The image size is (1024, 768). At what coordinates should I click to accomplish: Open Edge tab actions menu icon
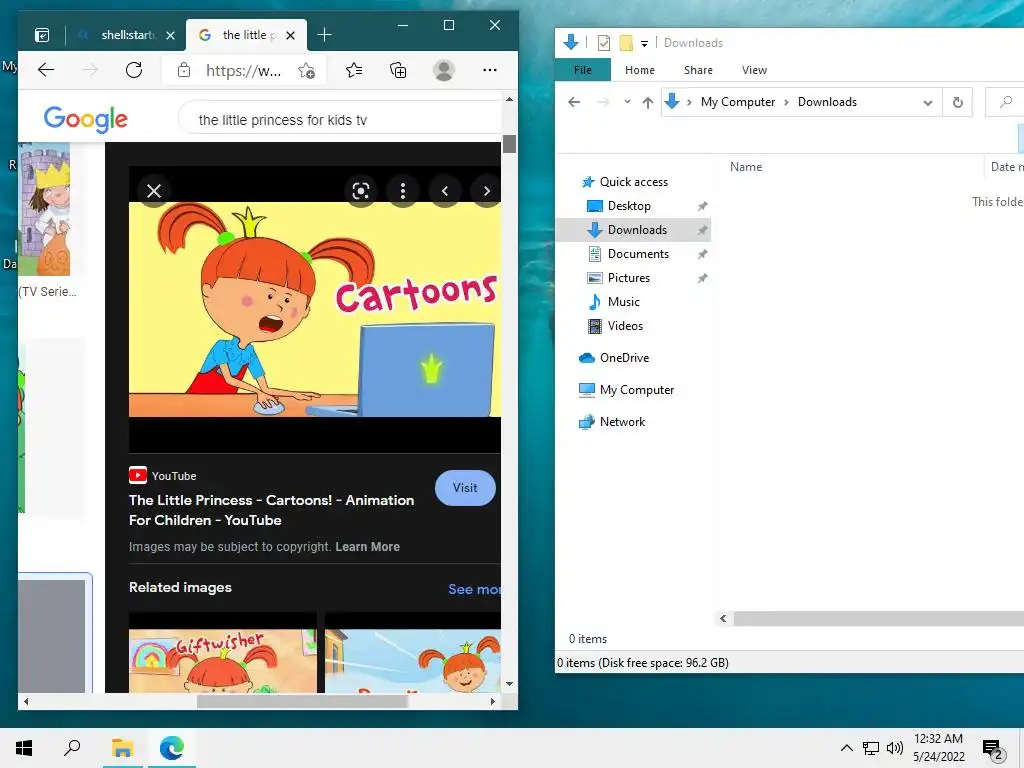42,35
